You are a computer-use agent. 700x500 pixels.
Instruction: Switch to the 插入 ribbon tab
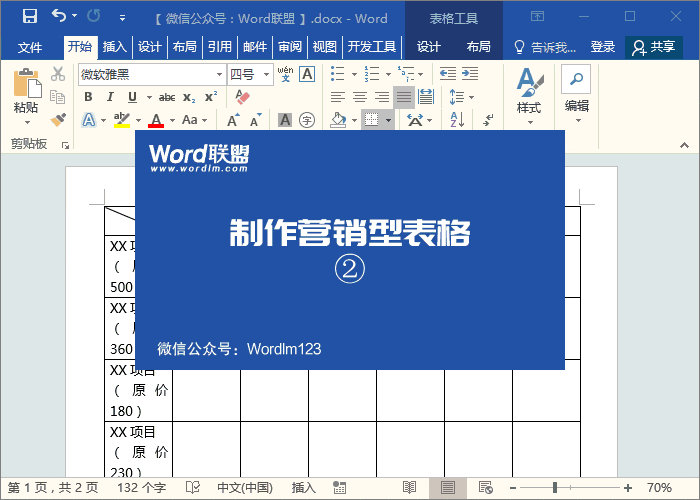[x=115, y=47]
